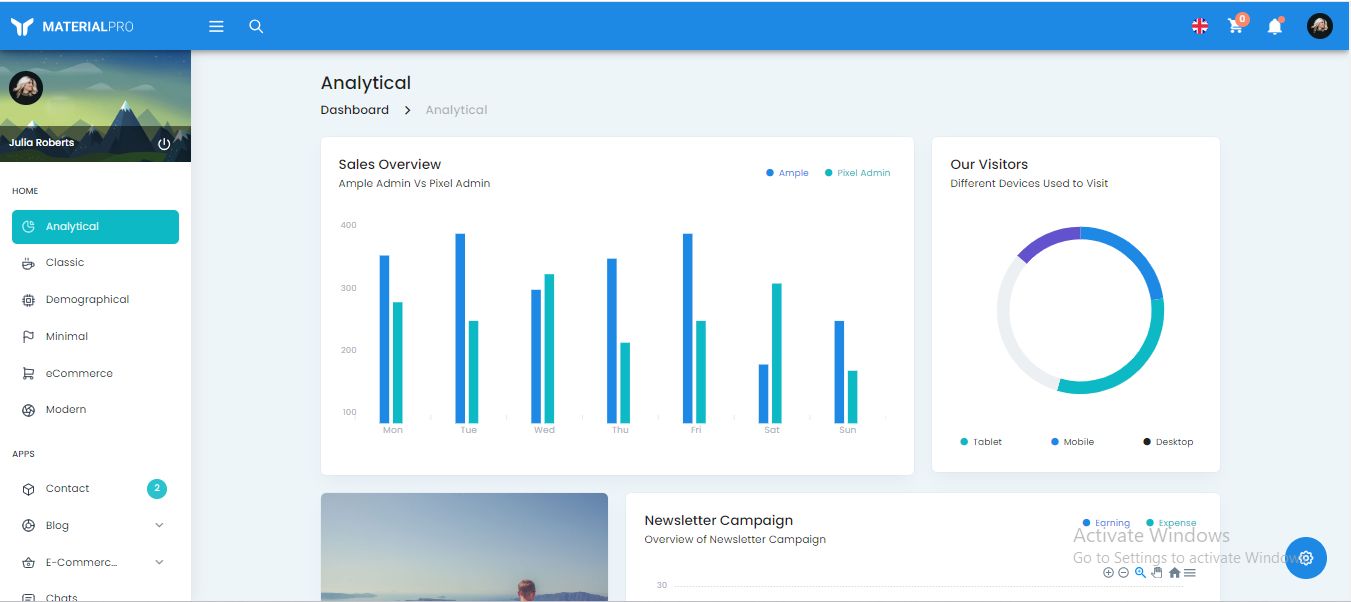
Task: Expand the Blog menu chevron
Action: click(x=159, y=525)
